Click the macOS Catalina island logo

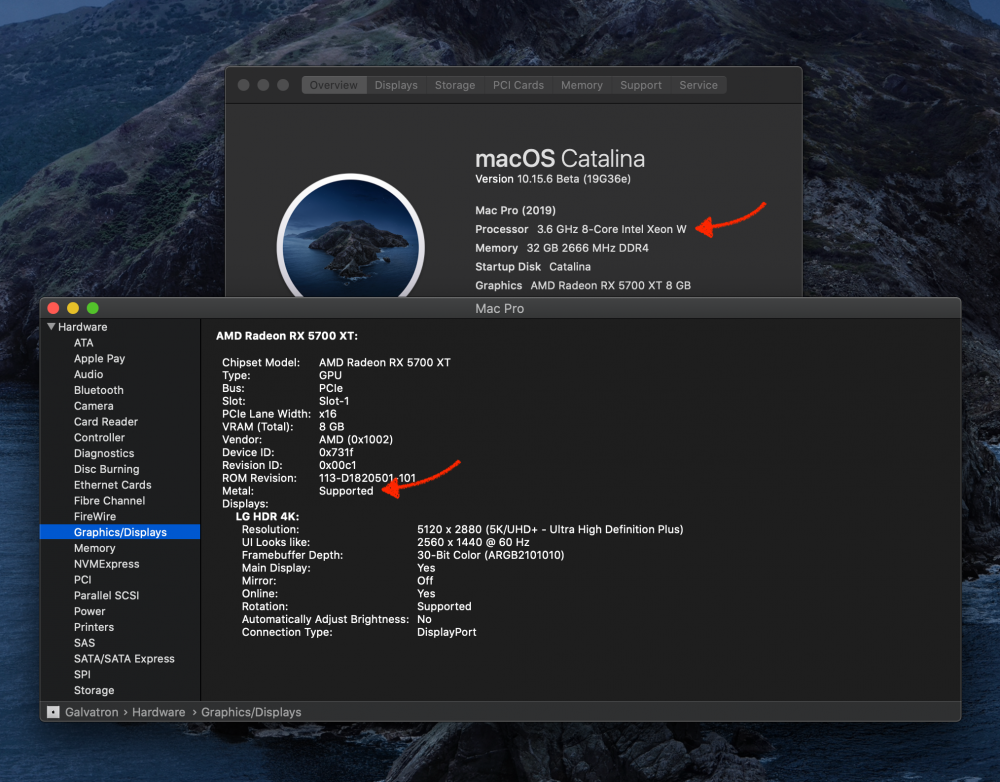pos(351,237)
